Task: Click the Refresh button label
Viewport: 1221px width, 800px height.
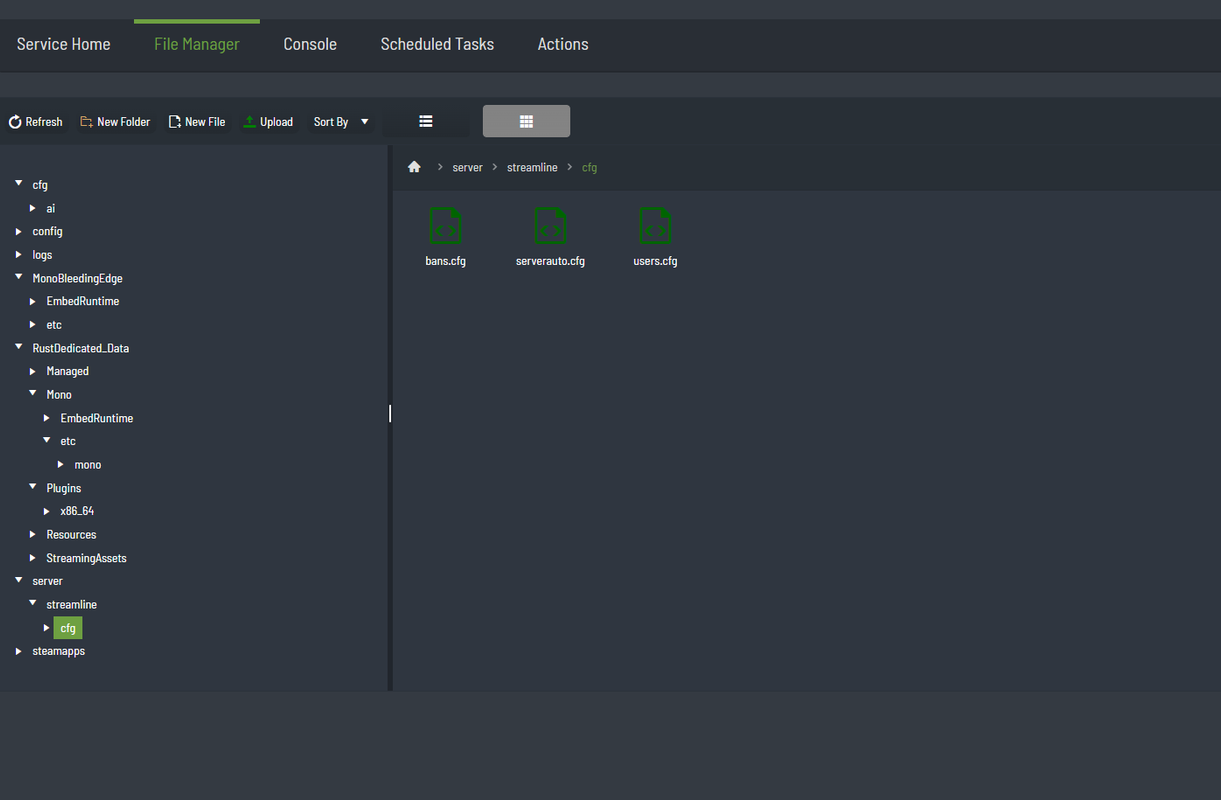Action: 44,122
